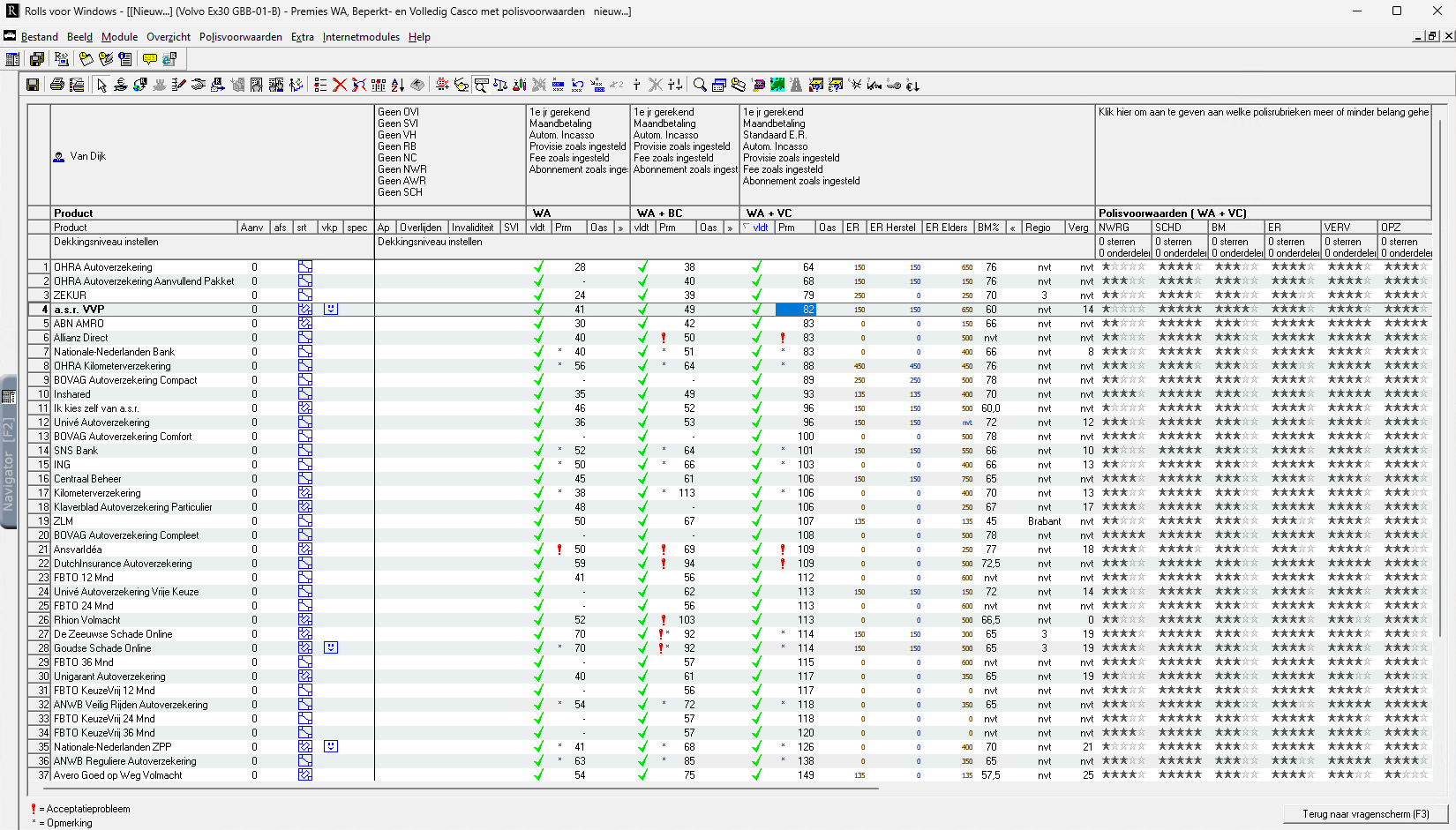Select the Centraal Beheer product row
1456x830 pixels.
(x=87, y=479)
